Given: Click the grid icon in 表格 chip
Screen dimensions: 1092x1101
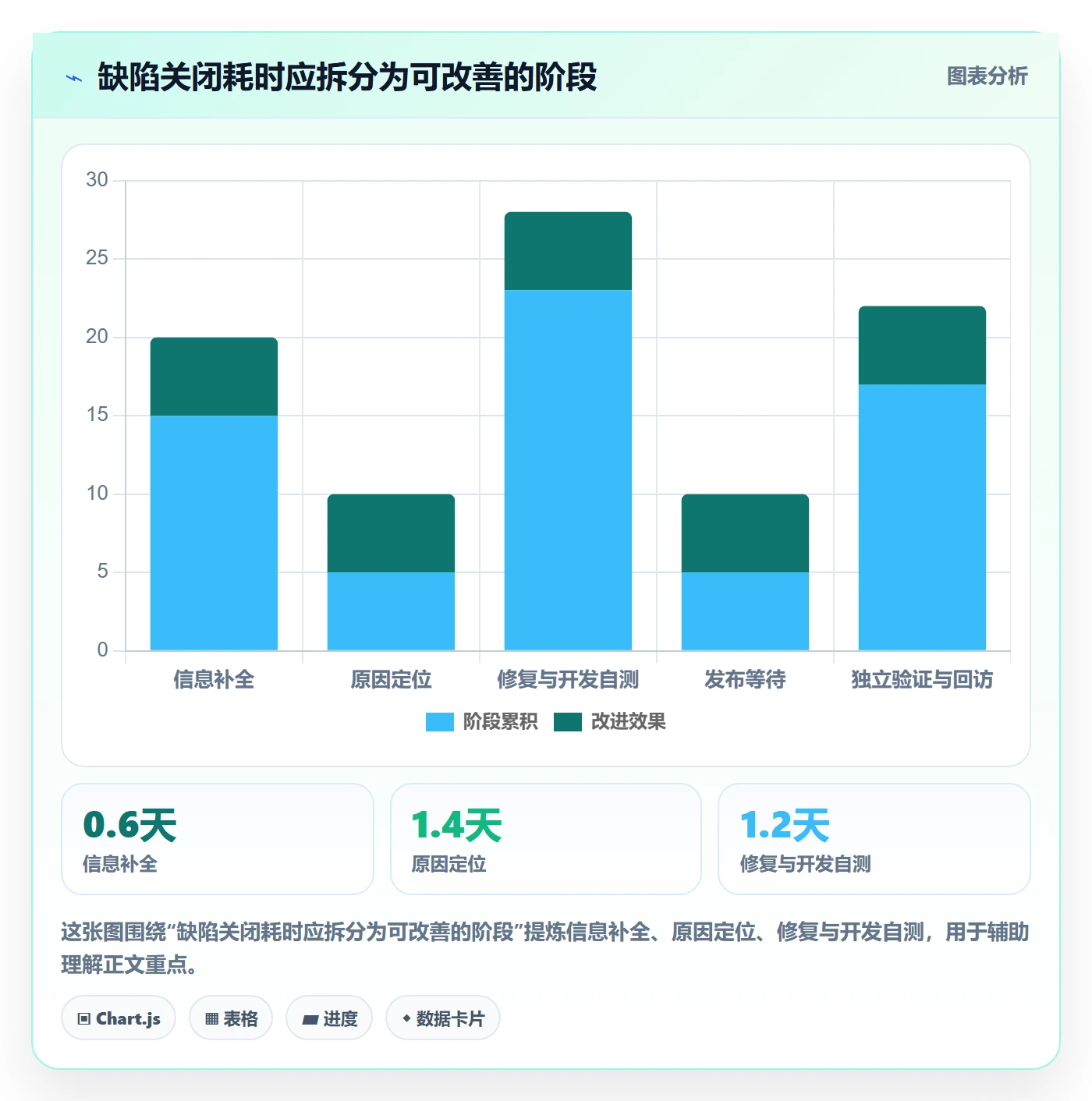Looking at the screenshot, I should click(211, 1018).
